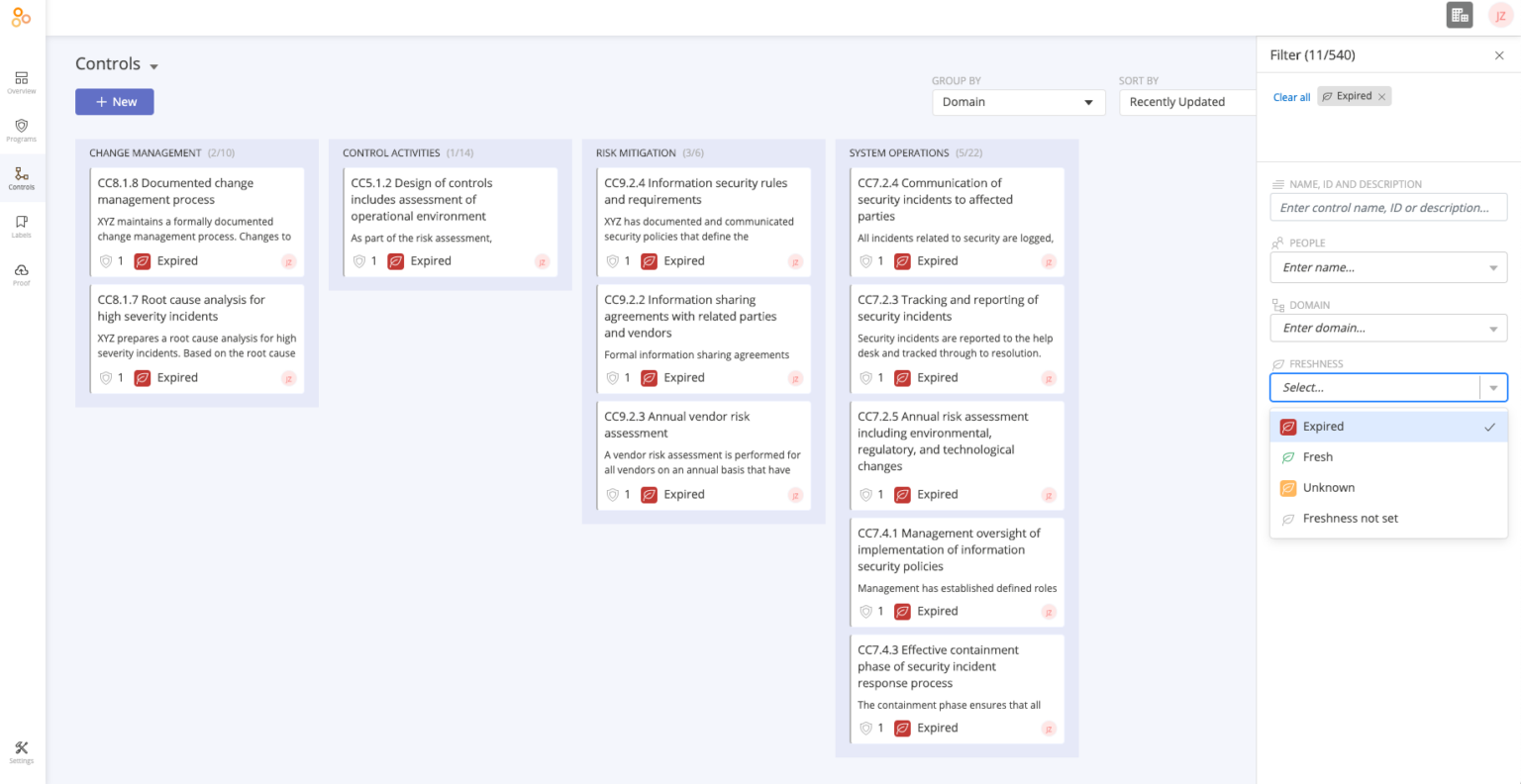Click the table view icon in header

(1460, 15)
